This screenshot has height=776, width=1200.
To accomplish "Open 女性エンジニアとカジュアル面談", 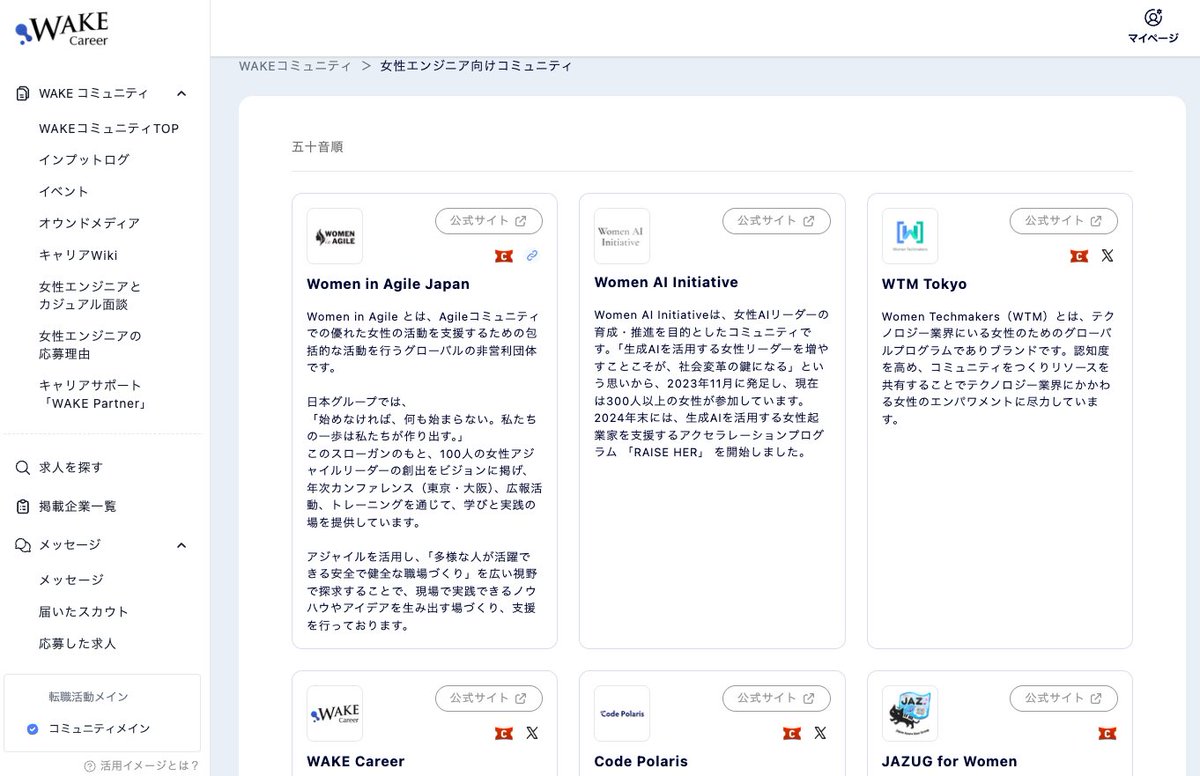I will [90, 296].
